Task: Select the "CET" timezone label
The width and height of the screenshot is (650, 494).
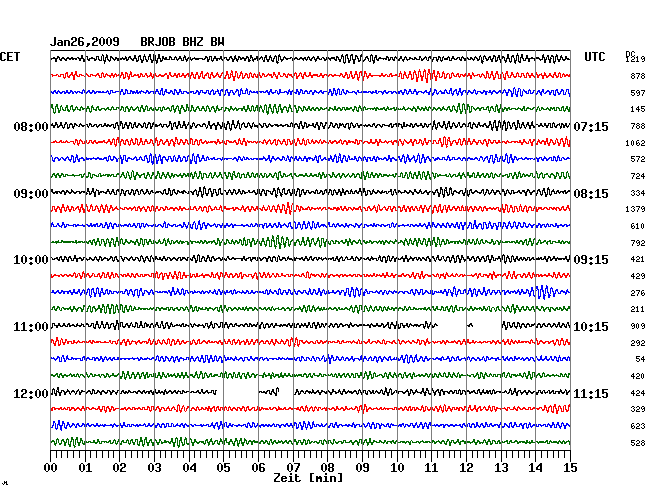Action: coord(10,57)
